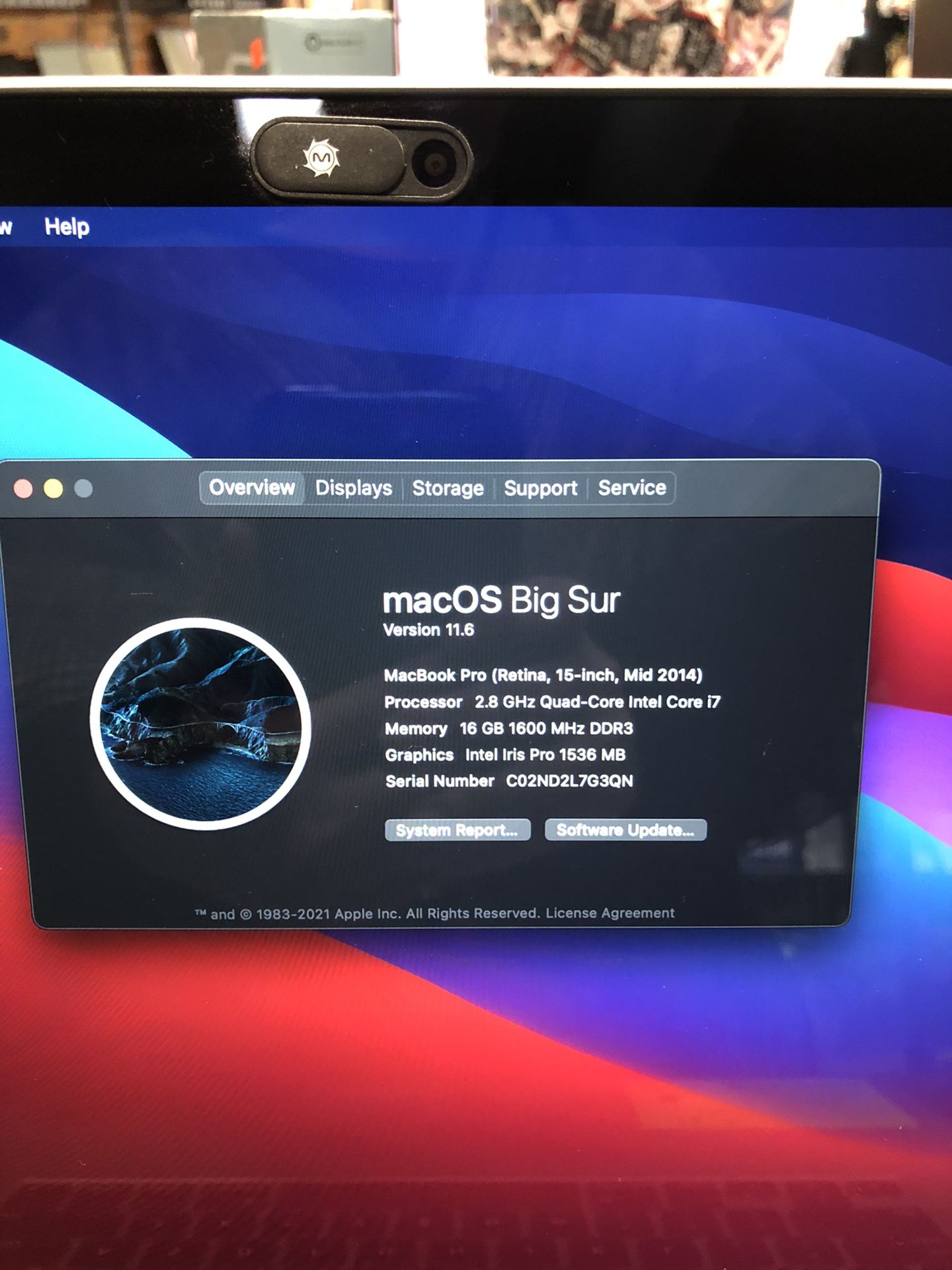Viewport: 952px width, 1270px height.
Task: Click the macOS Big Sur title
Action: pos(501,600)
